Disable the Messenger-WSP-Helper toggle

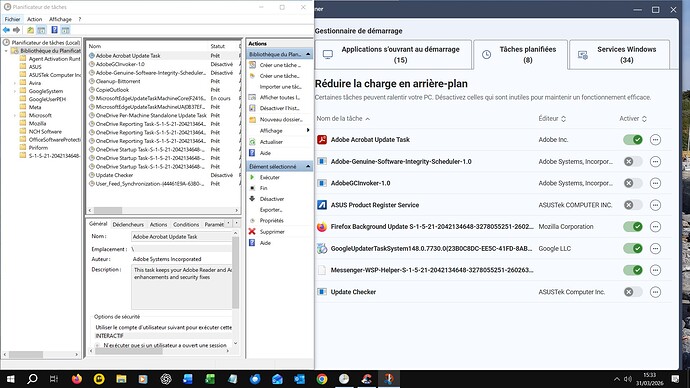633,270
